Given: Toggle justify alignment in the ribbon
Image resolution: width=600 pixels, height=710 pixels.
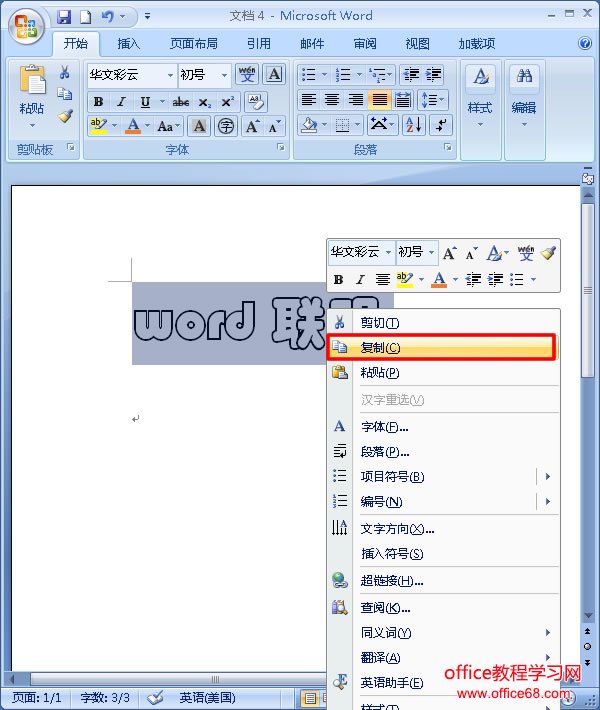Looking at the screenshot, I should click(x=379, y=100).
